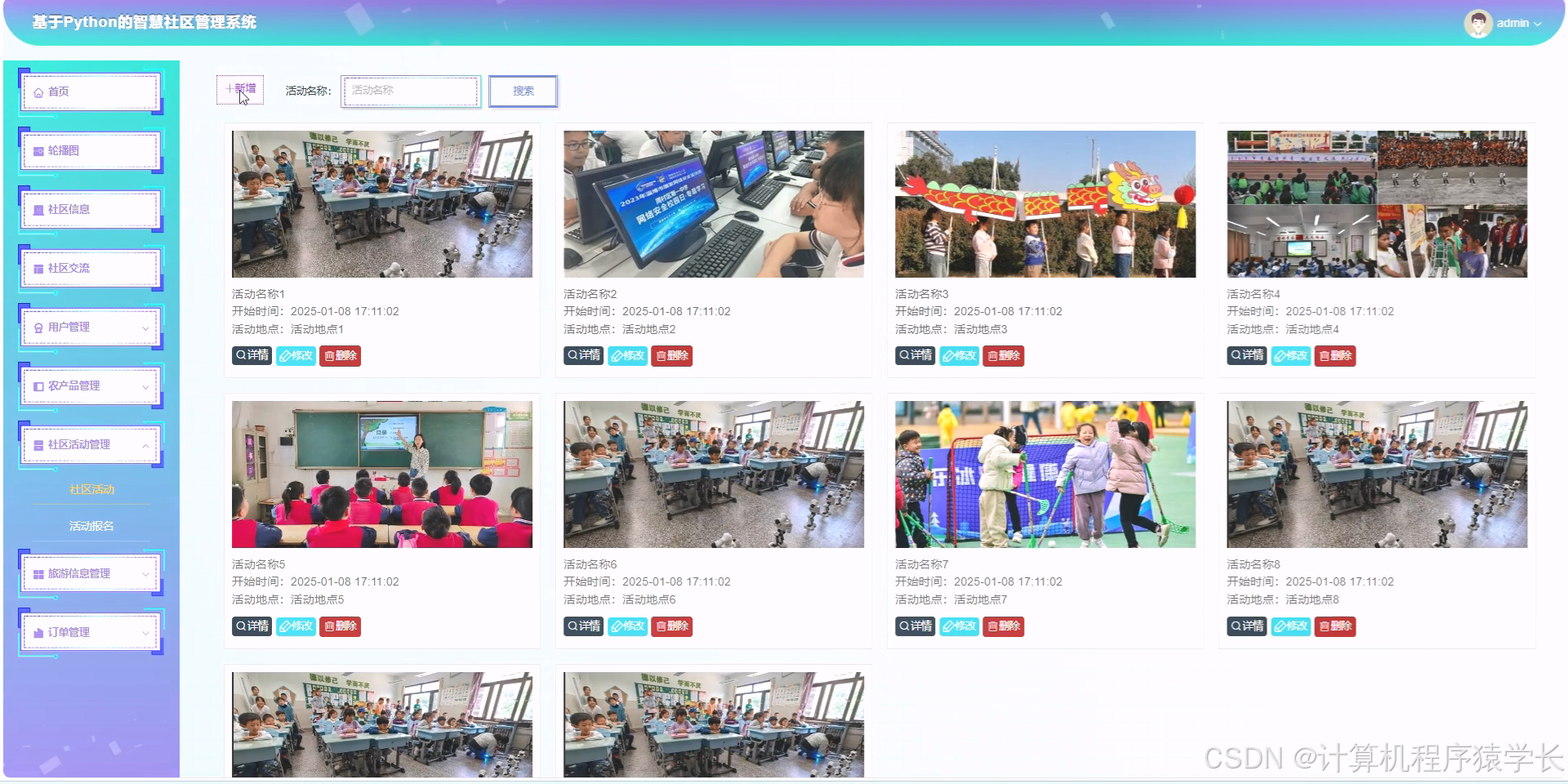This screenshot has height=784, width=1568.
Task: Open the 活动名称8 classroom thumbnail
Action: 1377,474
